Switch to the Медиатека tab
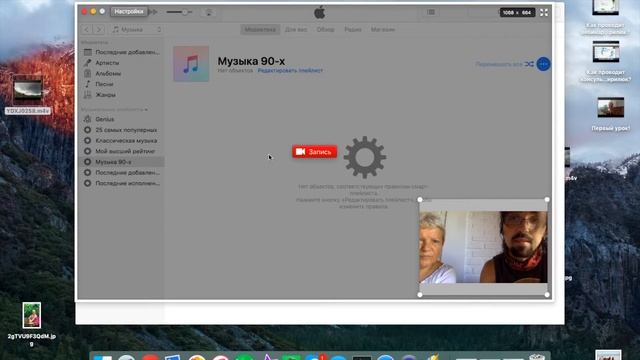Image resolution: width=640 pixels, height=360 pixels. 260,29
